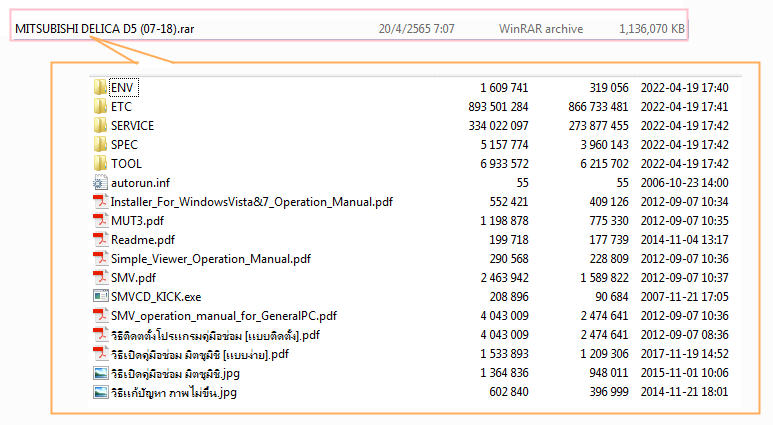Select the ETC folder icon
The height and width of the screenshot is (425, 773).
click(100, 106)
